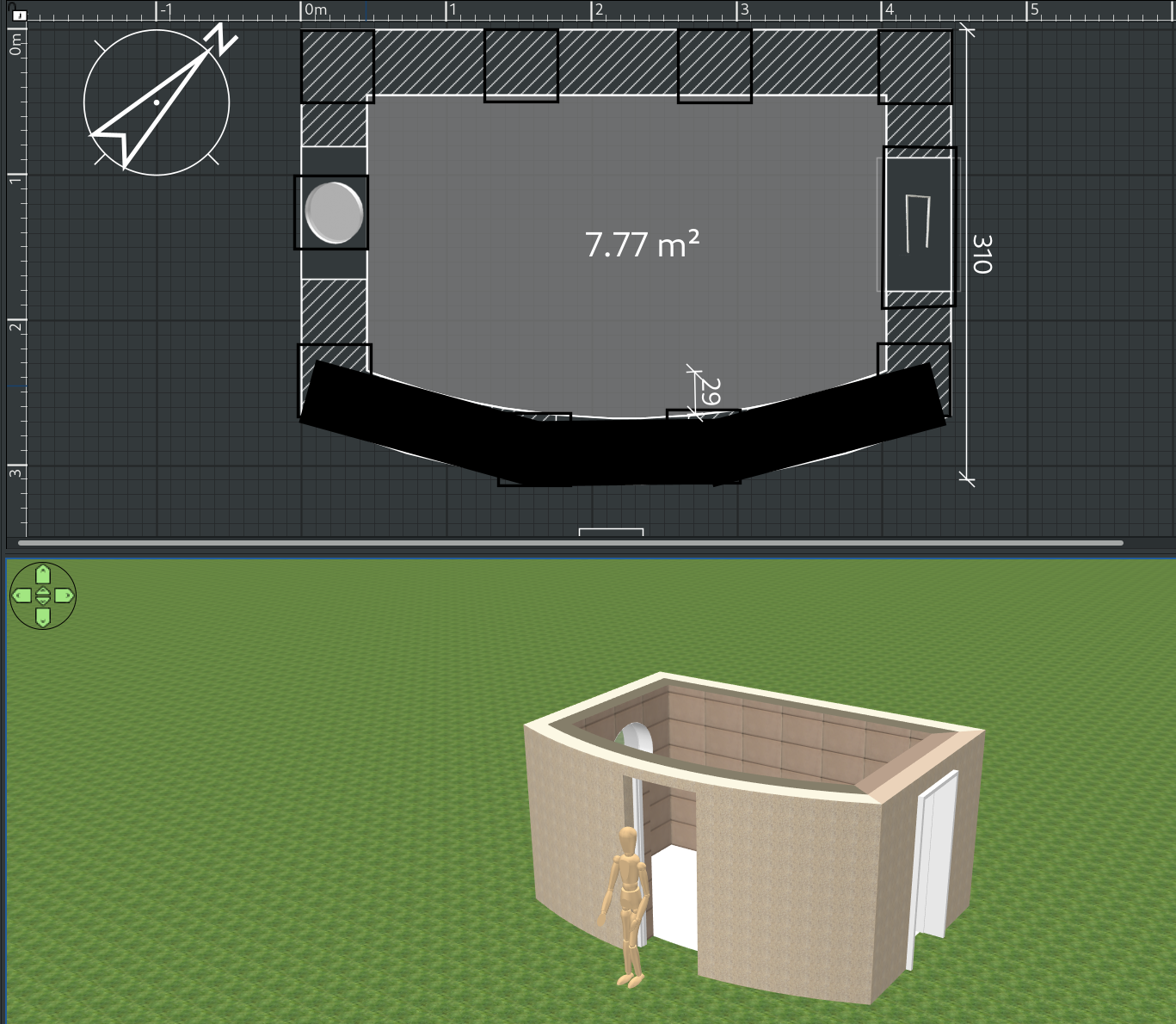This screenshot has width=1176, height=1024.
Task: Select the top-left corner wall segment in plan
Action: (337, 66)
